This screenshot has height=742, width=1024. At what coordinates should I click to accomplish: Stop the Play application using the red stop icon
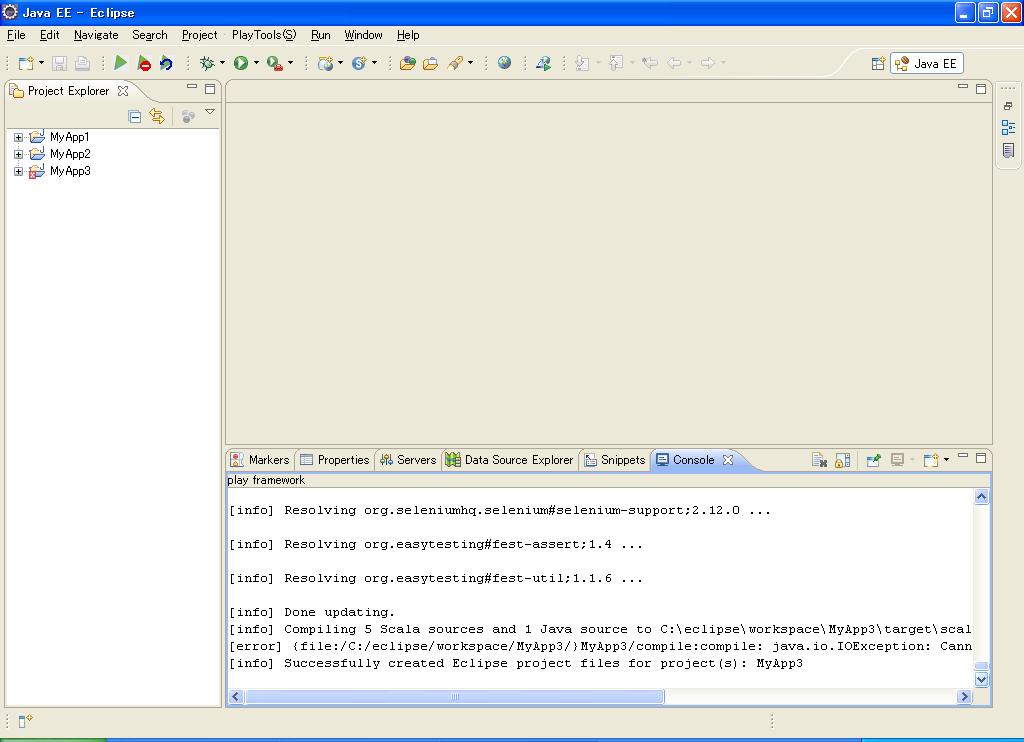(x=144, y=63)
